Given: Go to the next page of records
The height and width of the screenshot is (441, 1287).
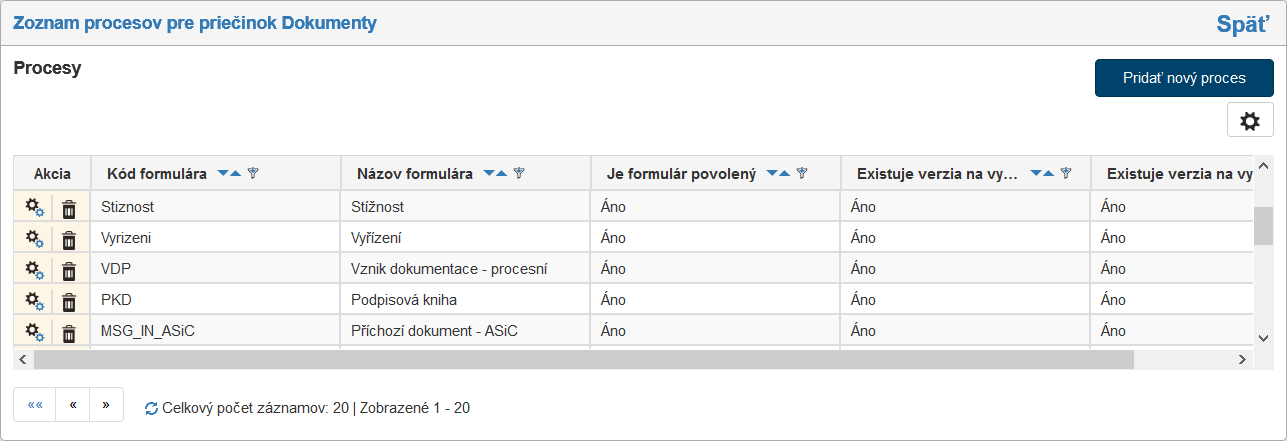Looking at the screenshot, I should (106, 405).
